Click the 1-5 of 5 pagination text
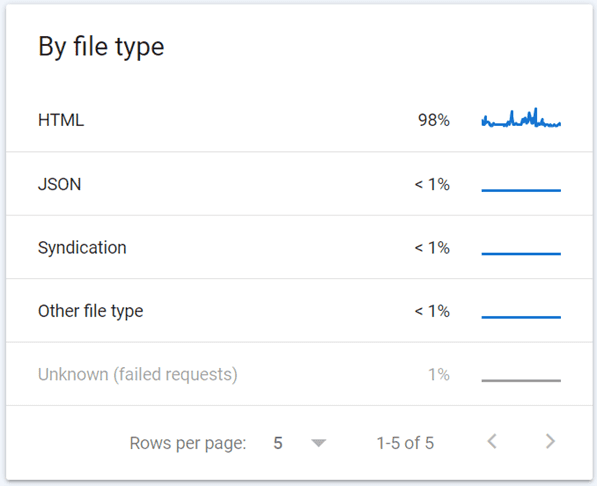The width and height of the screenshot is (597, 486). pos(405,443)
